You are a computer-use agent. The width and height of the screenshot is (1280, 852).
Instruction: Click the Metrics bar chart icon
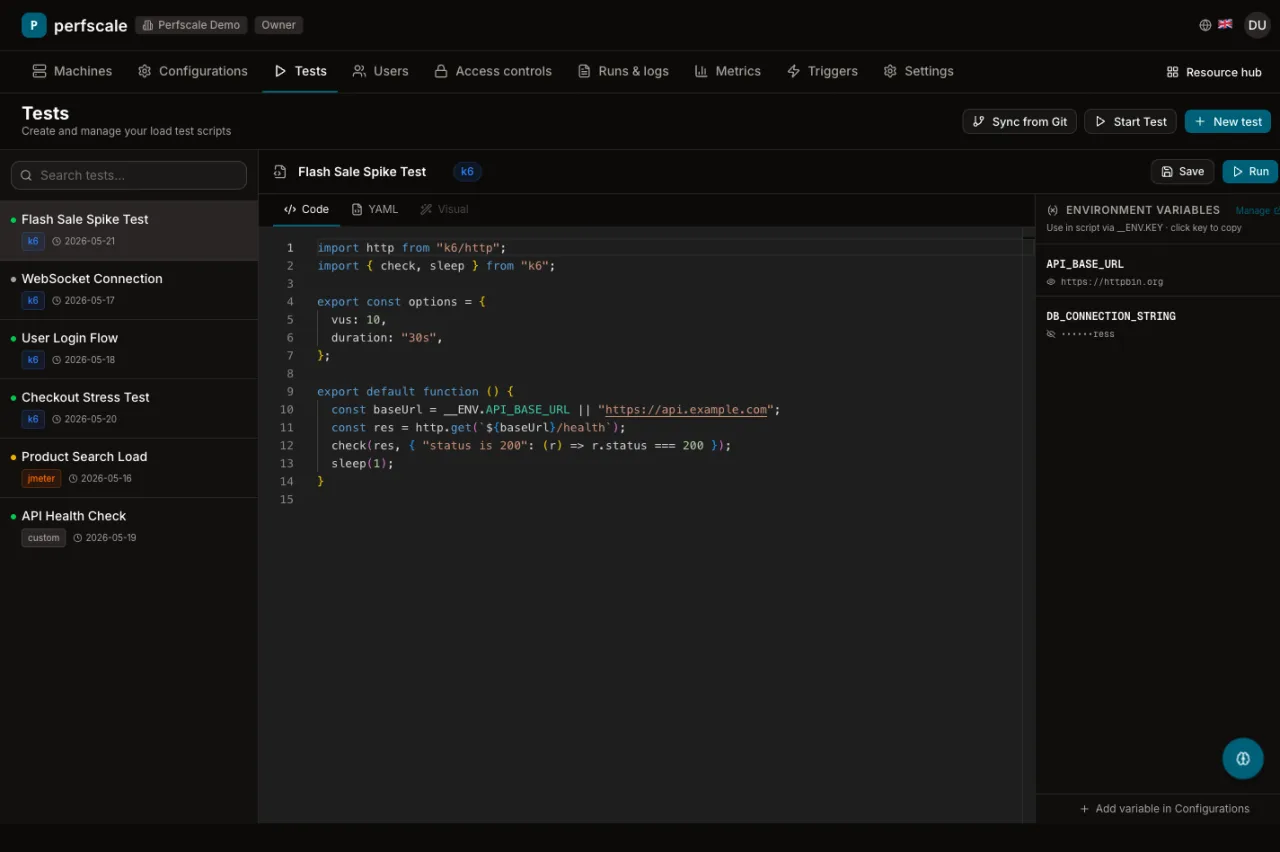(701, 71)
